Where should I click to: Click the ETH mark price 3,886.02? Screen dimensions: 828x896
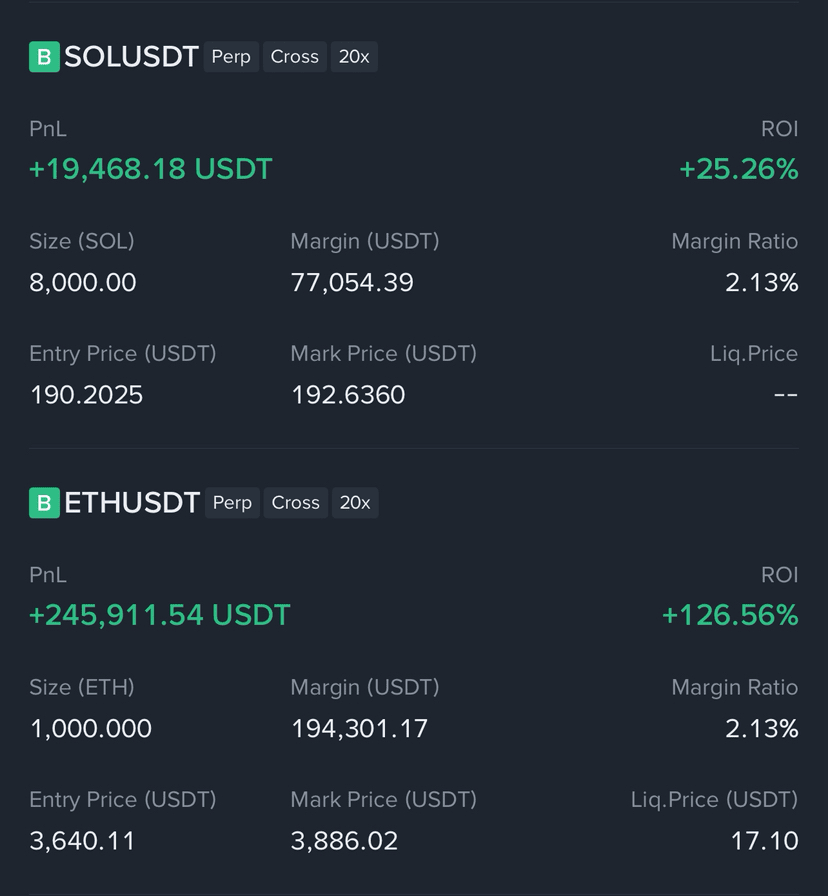tap(344, 841)
